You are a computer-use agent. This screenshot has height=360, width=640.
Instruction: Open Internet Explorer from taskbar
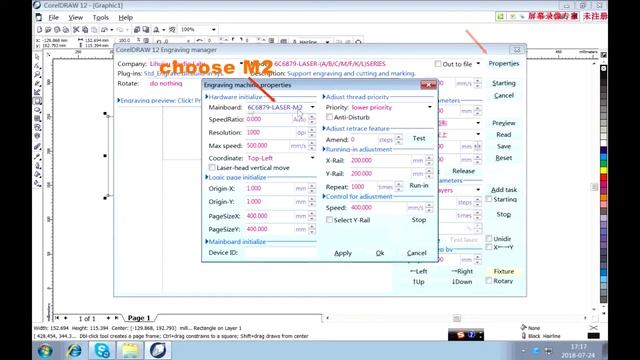click(74, 351)
